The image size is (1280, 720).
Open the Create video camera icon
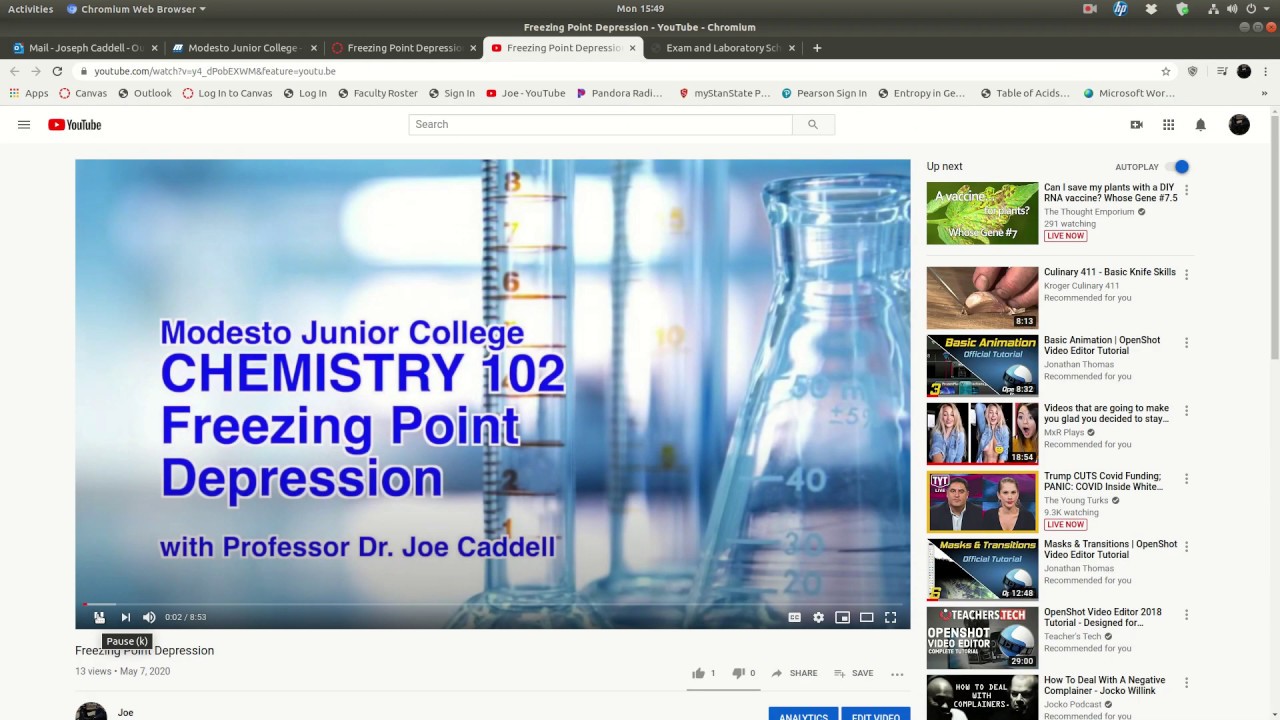coord(1136,125)
